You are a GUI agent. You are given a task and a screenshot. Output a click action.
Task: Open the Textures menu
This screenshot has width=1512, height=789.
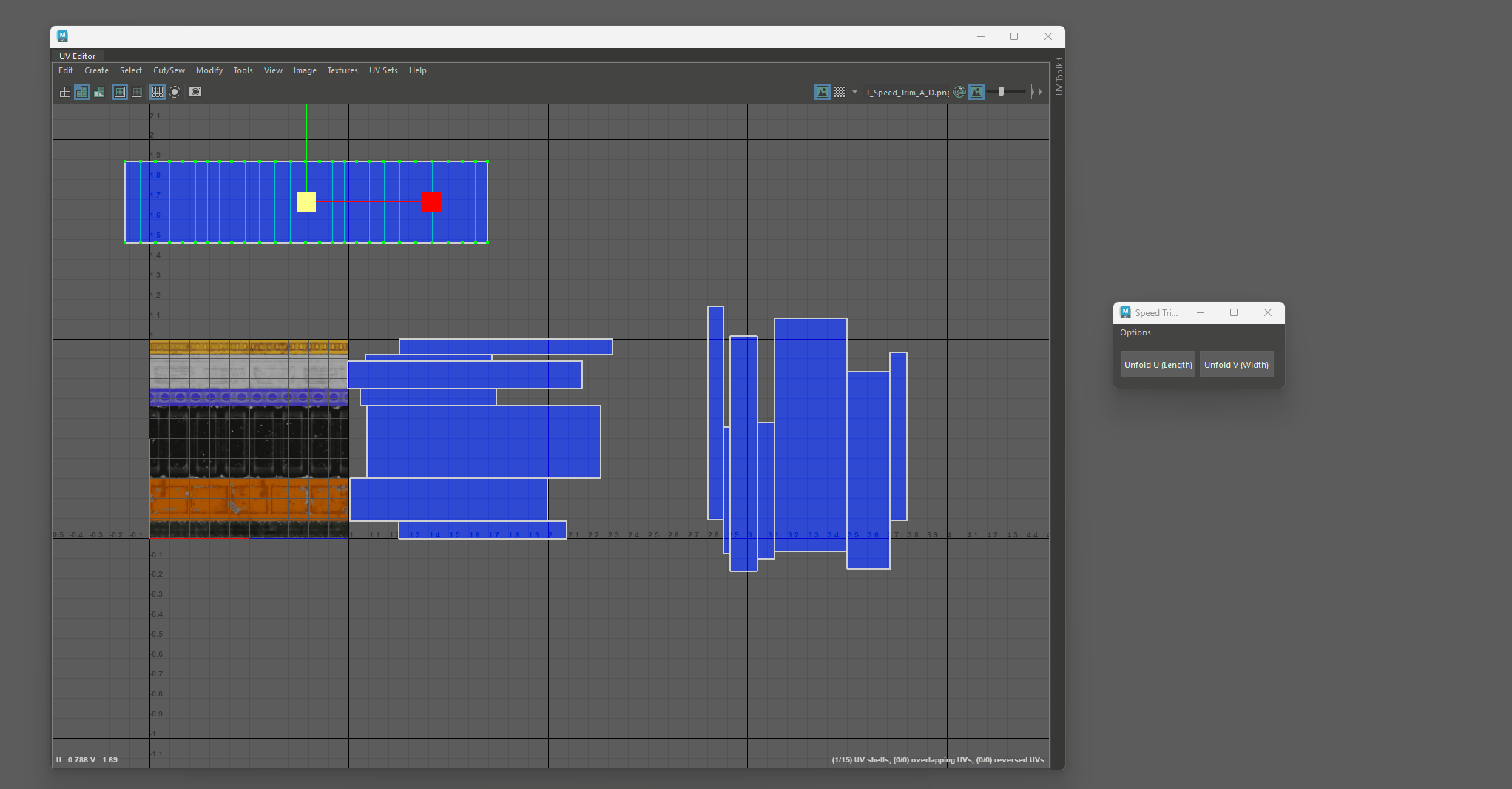342,70
